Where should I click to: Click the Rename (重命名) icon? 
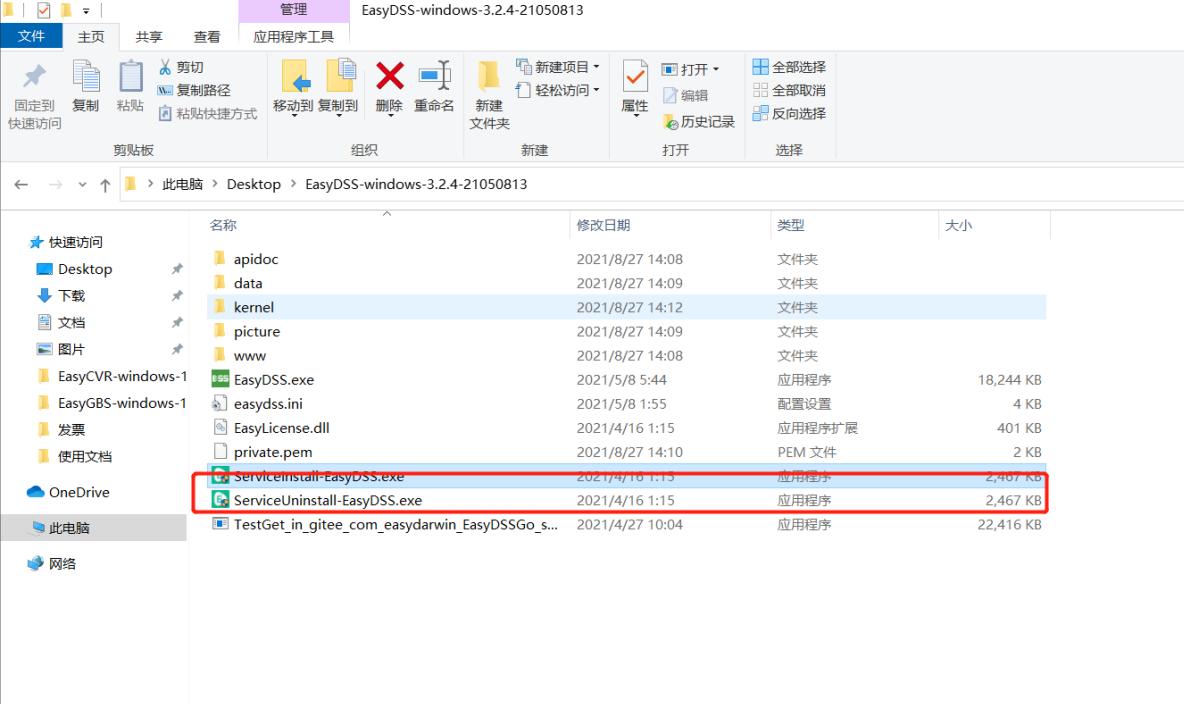tap(434, 76)
